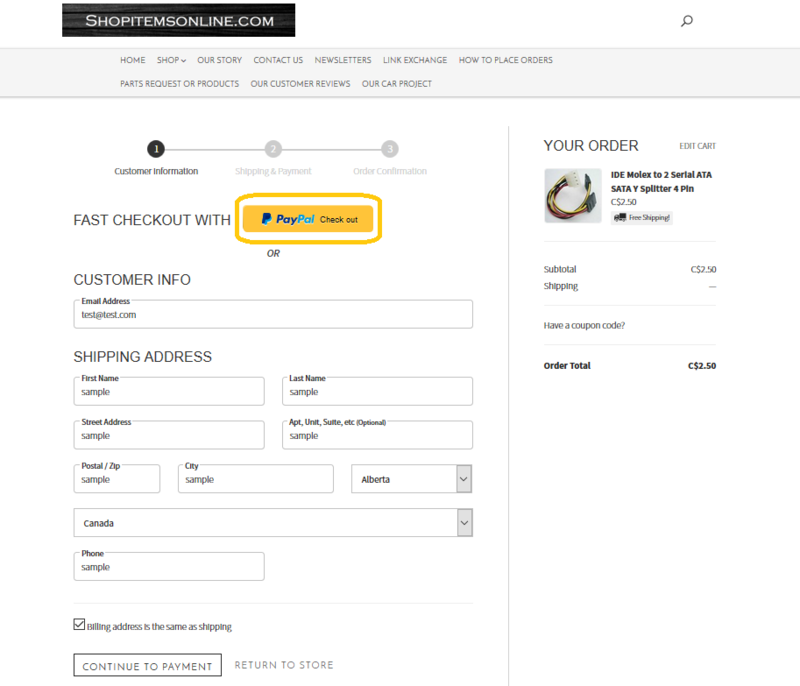Viewport: 800px width, 686px height.
Task: Expand the Shop menu dropdown
Action: point(171,60)
